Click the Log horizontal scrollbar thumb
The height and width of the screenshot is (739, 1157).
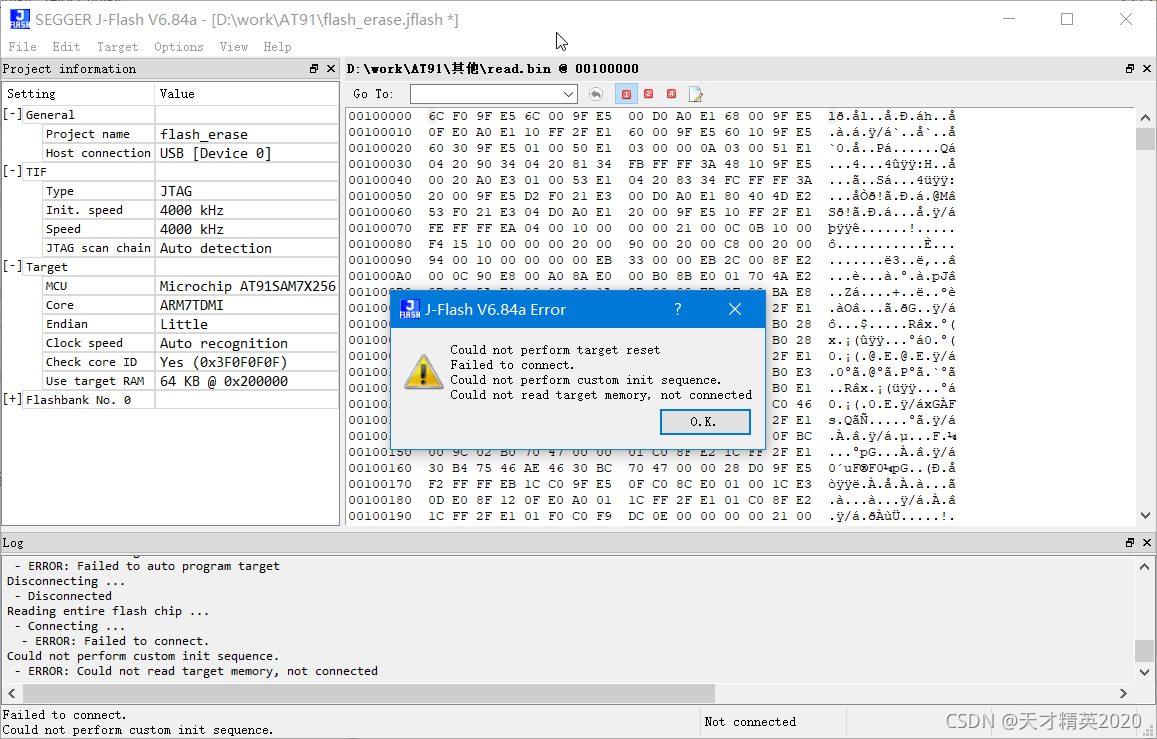coord(369,693)
